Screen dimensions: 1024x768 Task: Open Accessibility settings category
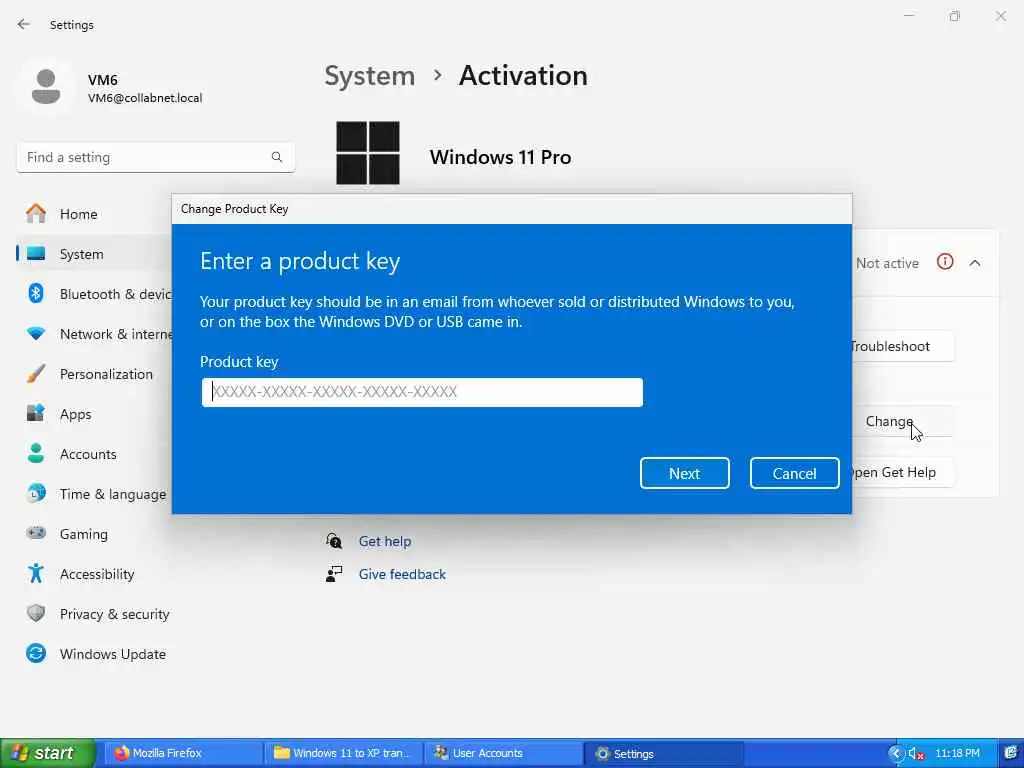(97, 574)
